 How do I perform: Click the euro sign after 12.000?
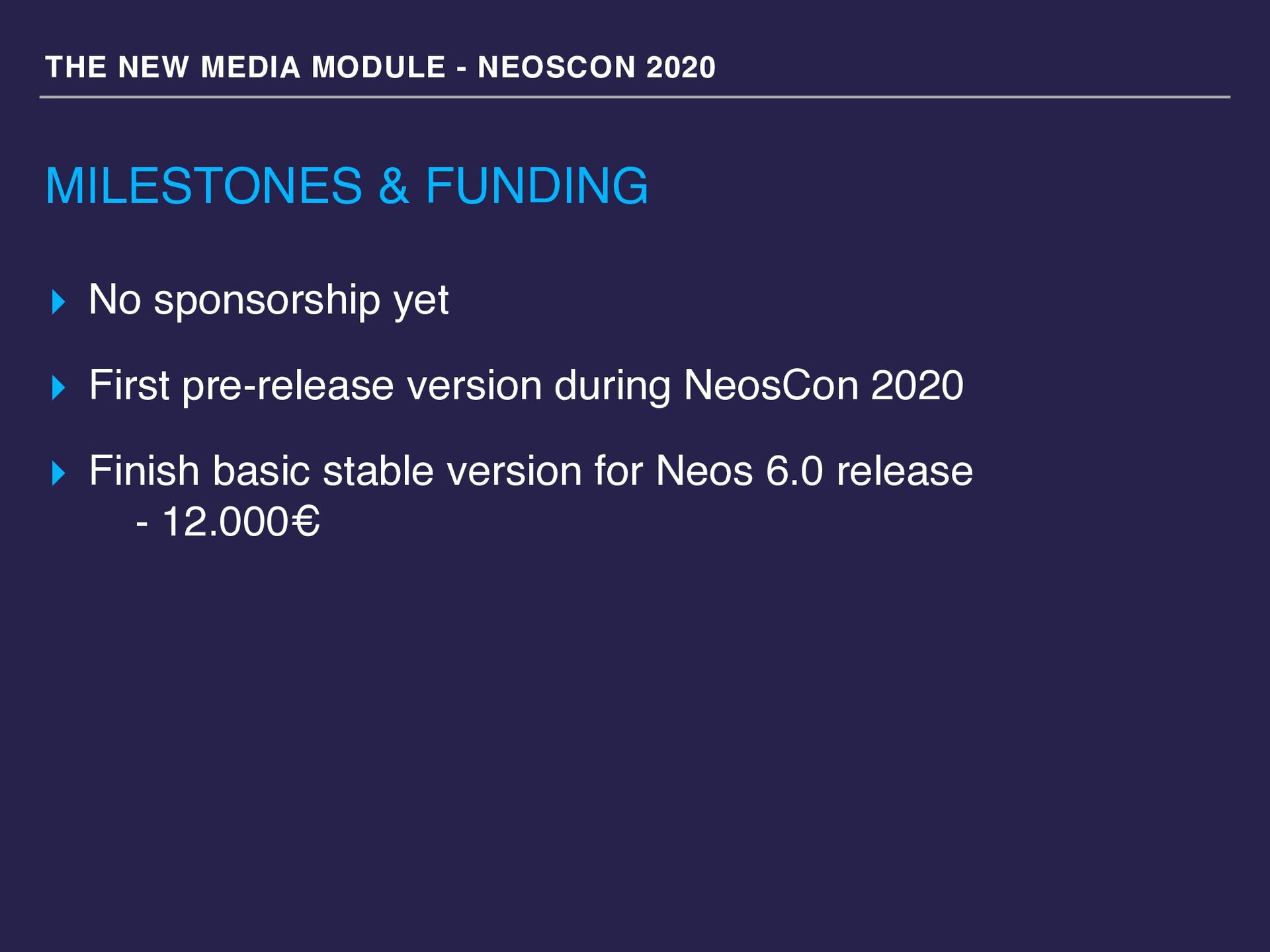(305, 522)
